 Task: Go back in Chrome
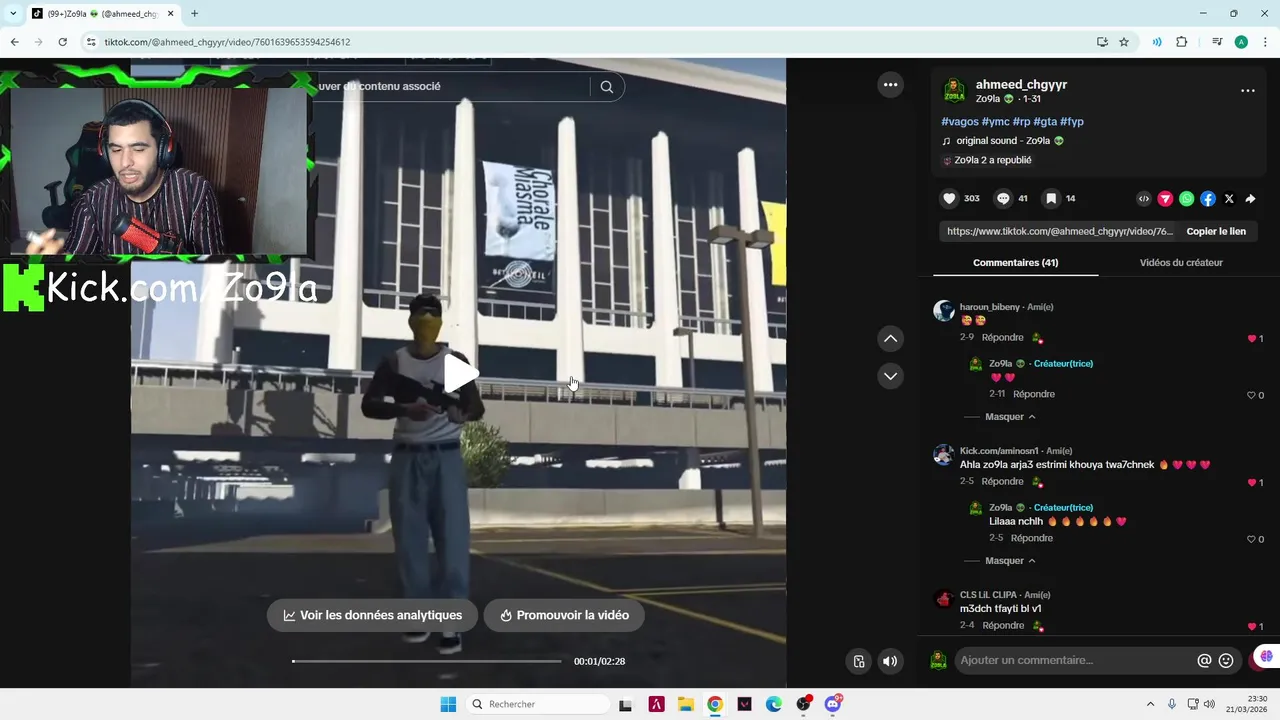[14, 42]
